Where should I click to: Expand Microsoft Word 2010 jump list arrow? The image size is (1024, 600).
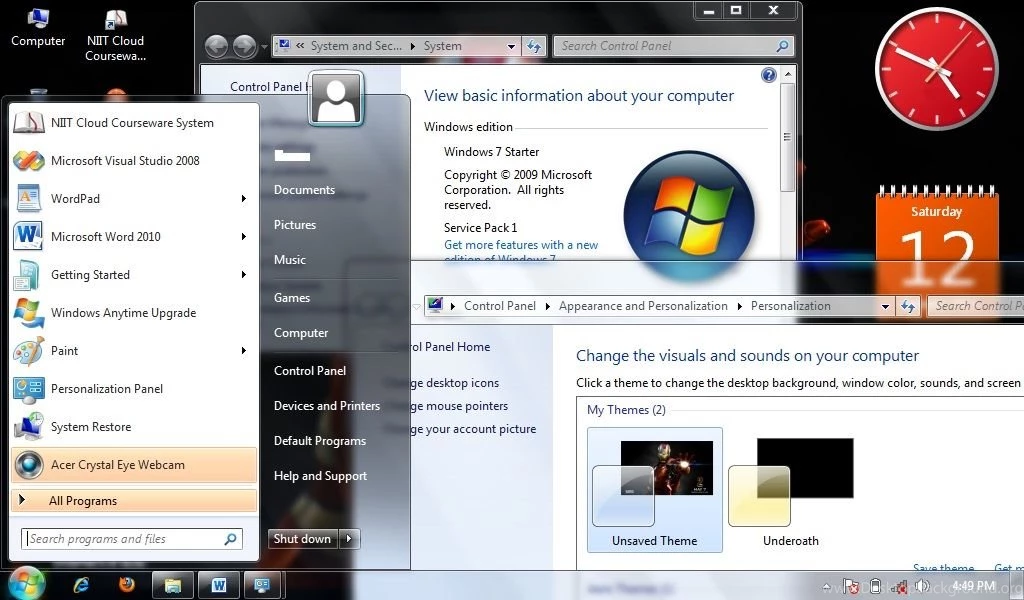point(244,236)
